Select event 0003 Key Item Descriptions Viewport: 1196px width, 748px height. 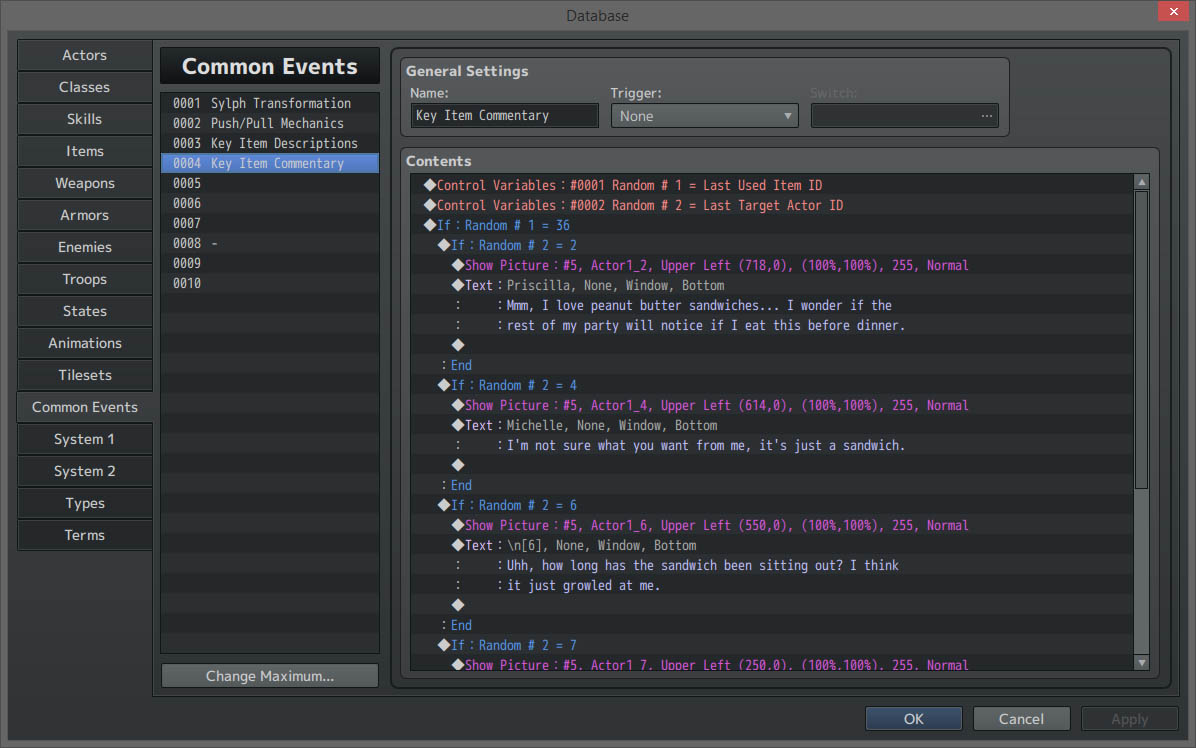click(270, 143)
